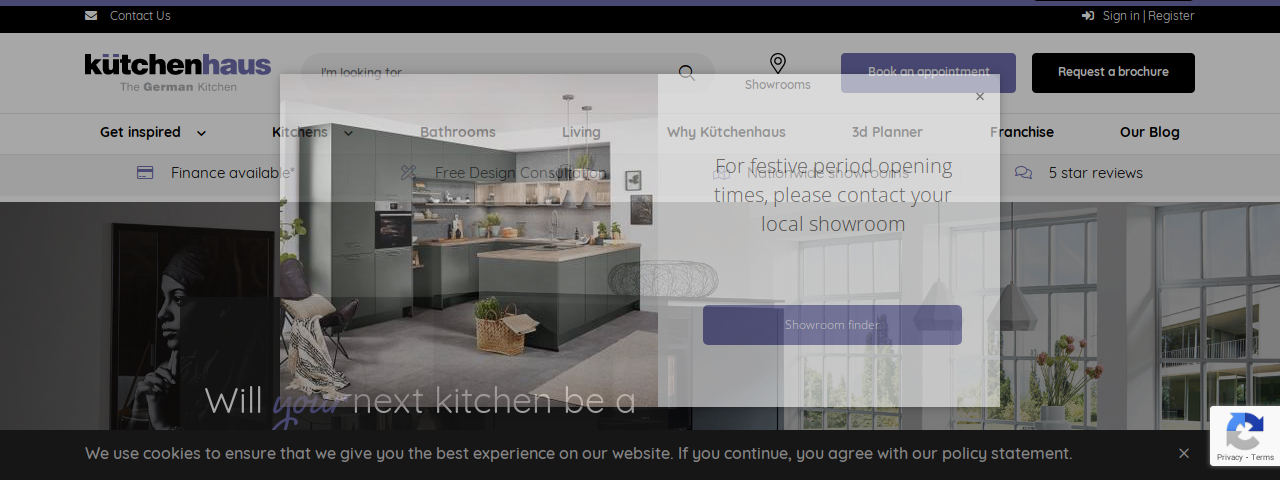Click the Free Design Consultation text
The width and height of the screenshot is (1280, 480).
click(x=520, y=173)
